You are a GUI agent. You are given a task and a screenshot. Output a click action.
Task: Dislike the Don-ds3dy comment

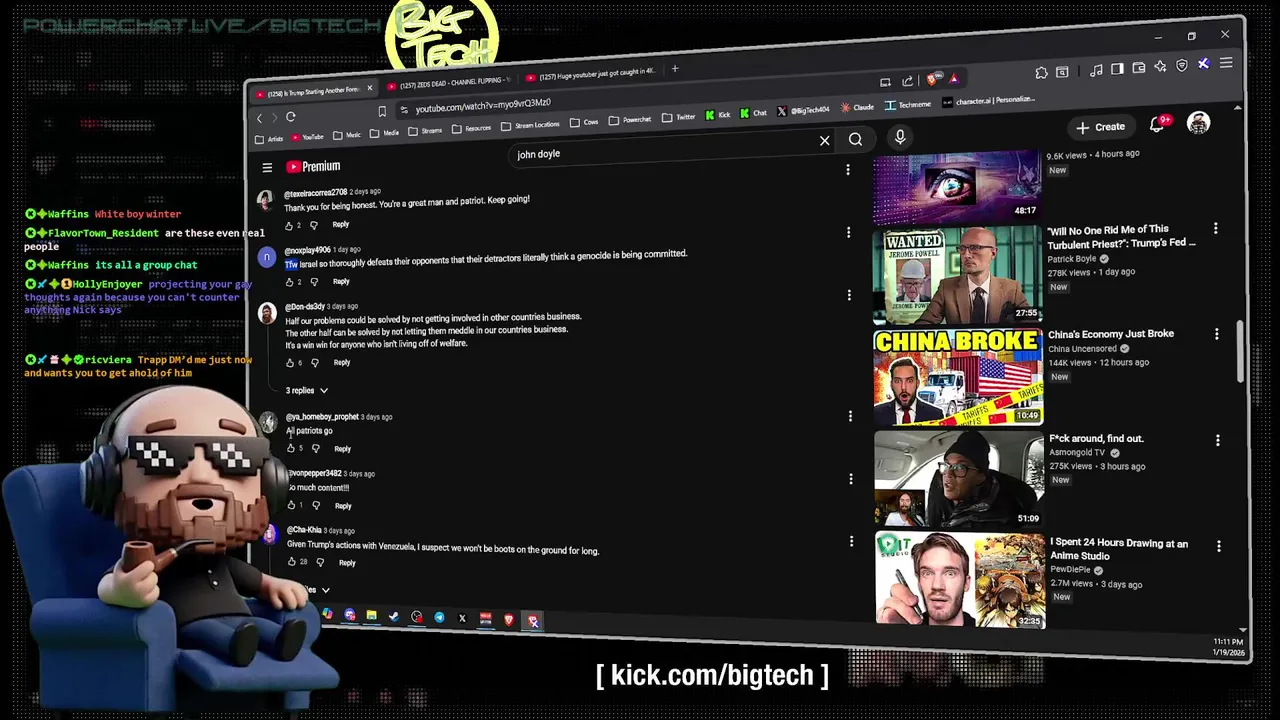point(315,363)
